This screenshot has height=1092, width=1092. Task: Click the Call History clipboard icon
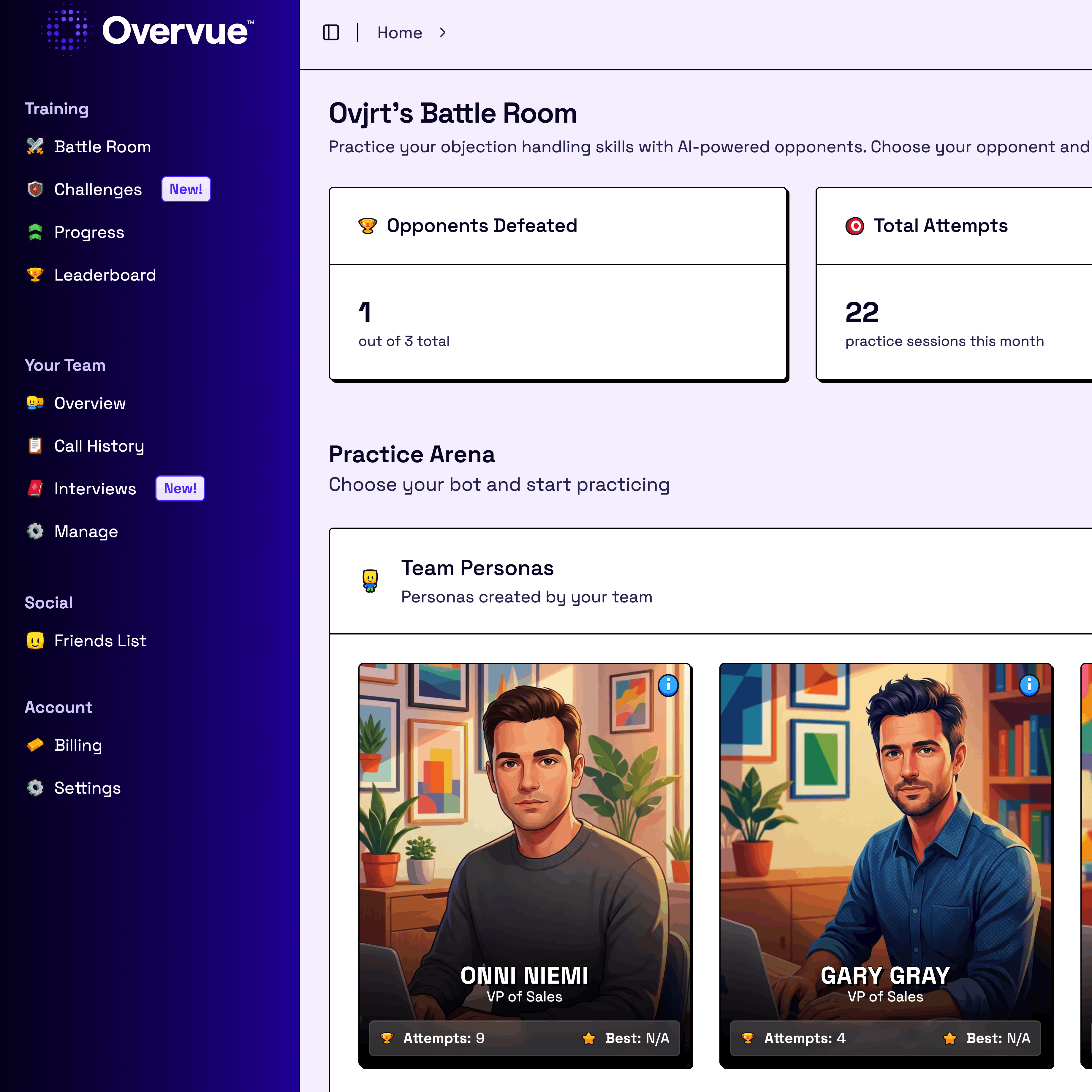pos(35,446)
